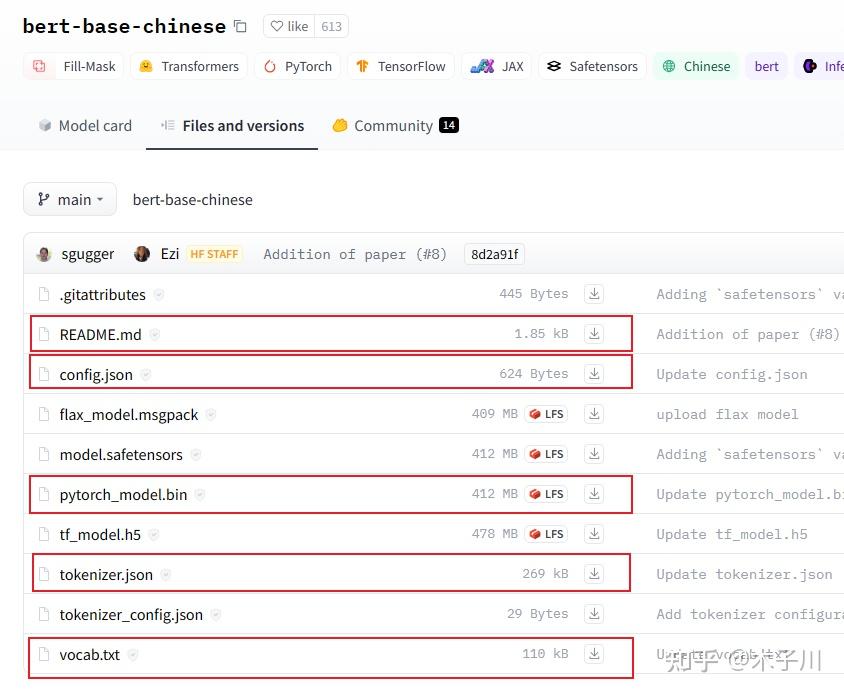Open tf_model.h5
The height and width of the screenshot is (694, 844).
click(x=100, y=535)
